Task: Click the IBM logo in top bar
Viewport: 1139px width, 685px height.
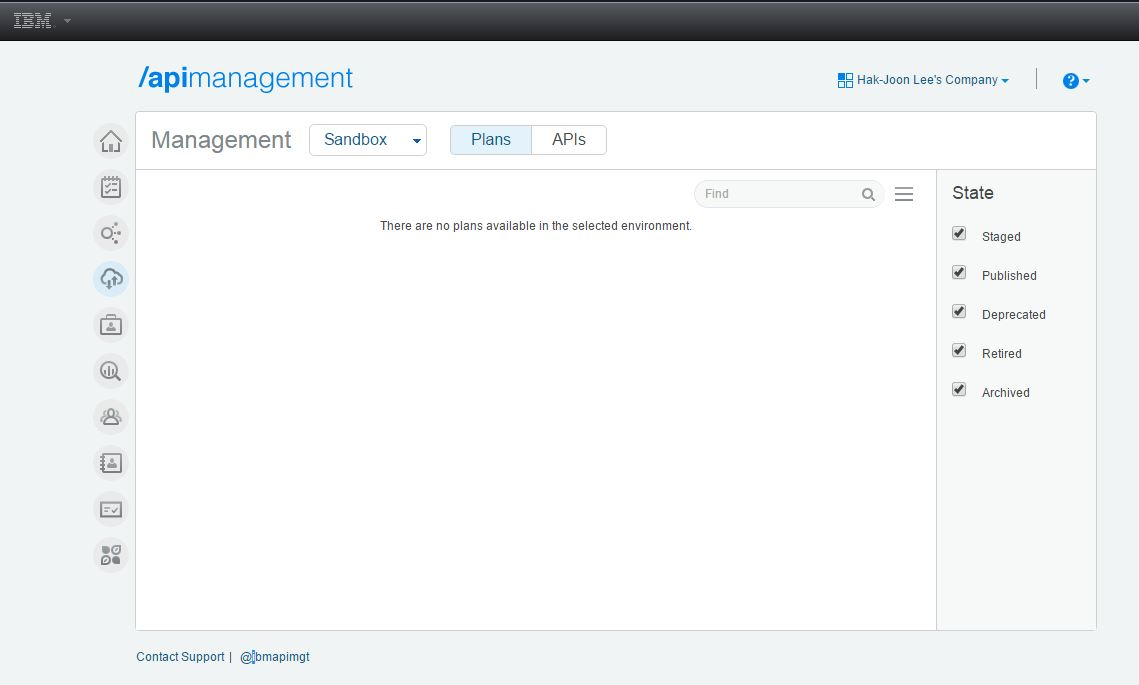Action: point(33,21)
